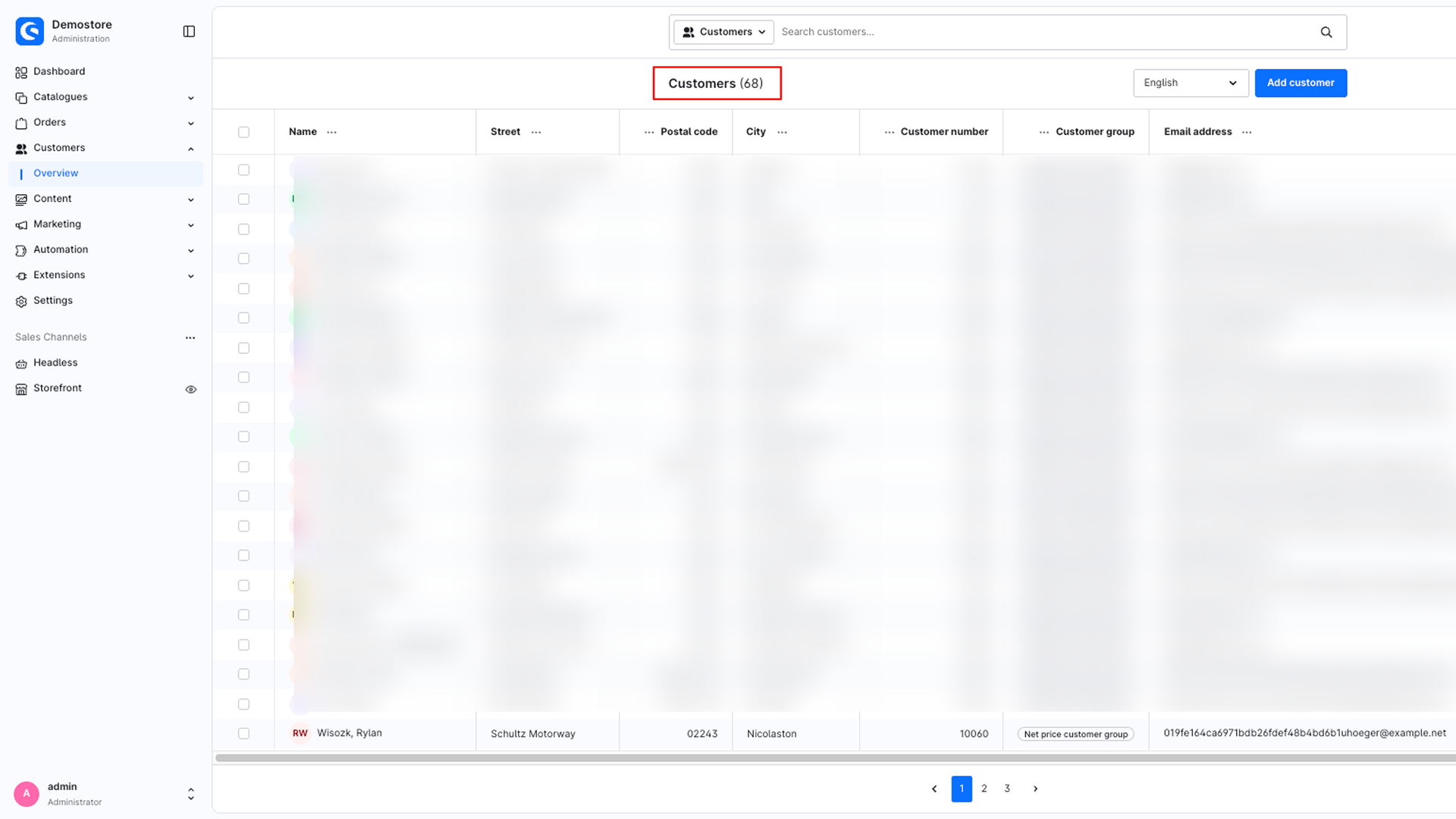Click the Storefront shop icon

[x=21, y=389]
